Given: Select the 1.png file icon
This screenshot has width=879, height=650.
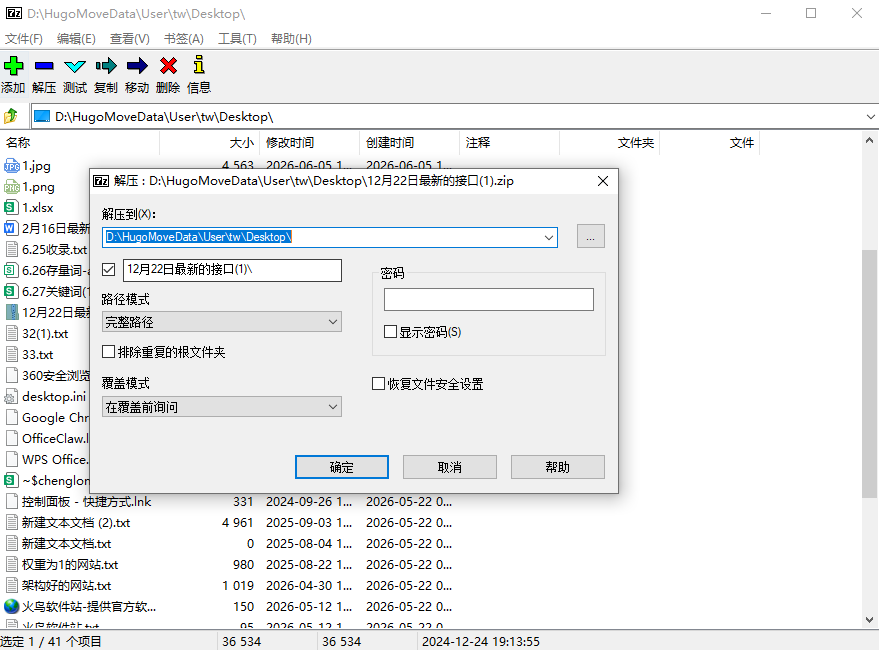Looking at the screenshot, I should point(11,187).
